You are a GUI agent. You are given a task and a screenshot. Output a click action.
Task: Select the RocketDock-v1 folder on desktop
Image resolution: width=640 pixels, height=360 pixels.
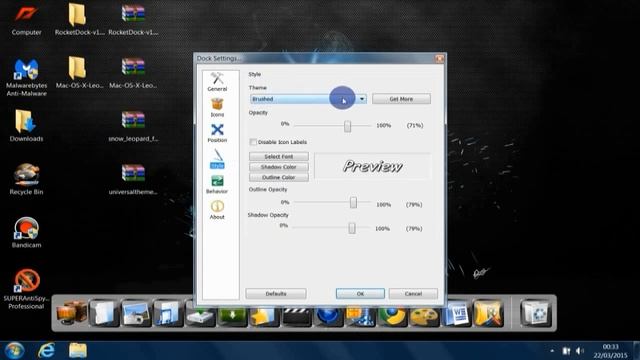pos(79,19)
